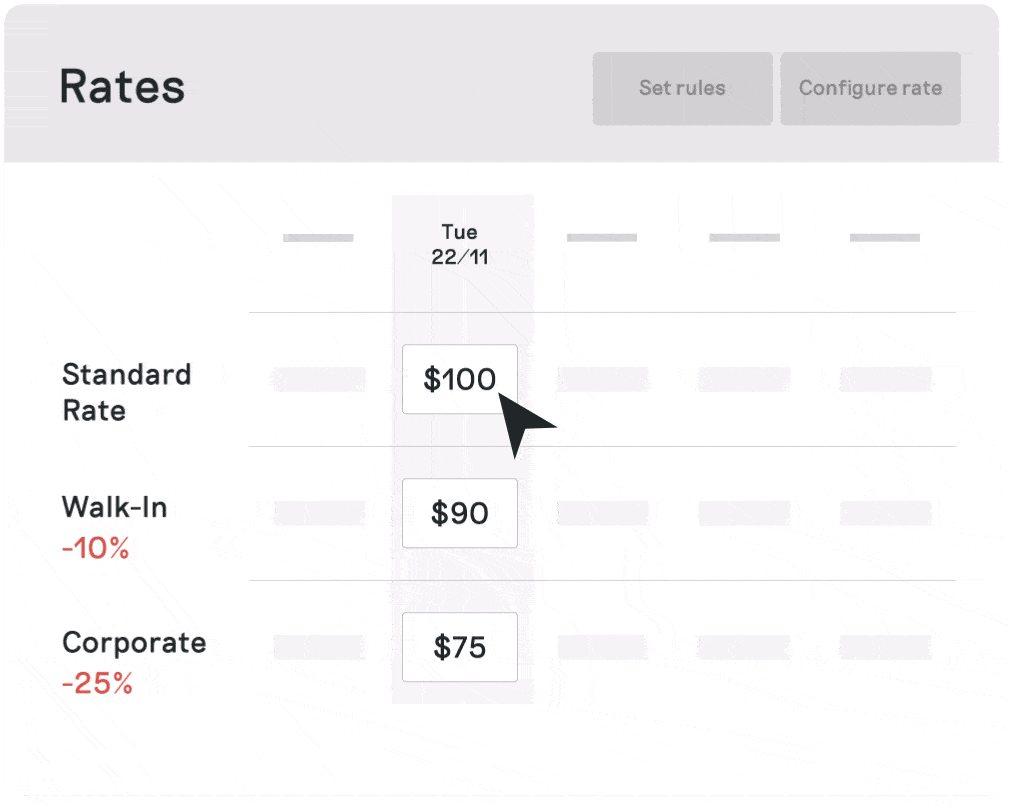Select the $75 Corporate price field

pyautogui.click(x=459, y=647)
